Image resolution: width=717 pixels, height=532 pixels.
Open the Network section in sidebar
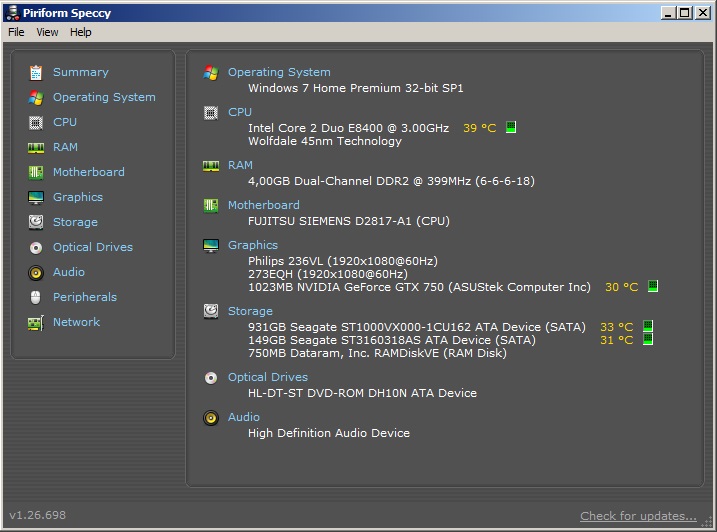[76, 322]
